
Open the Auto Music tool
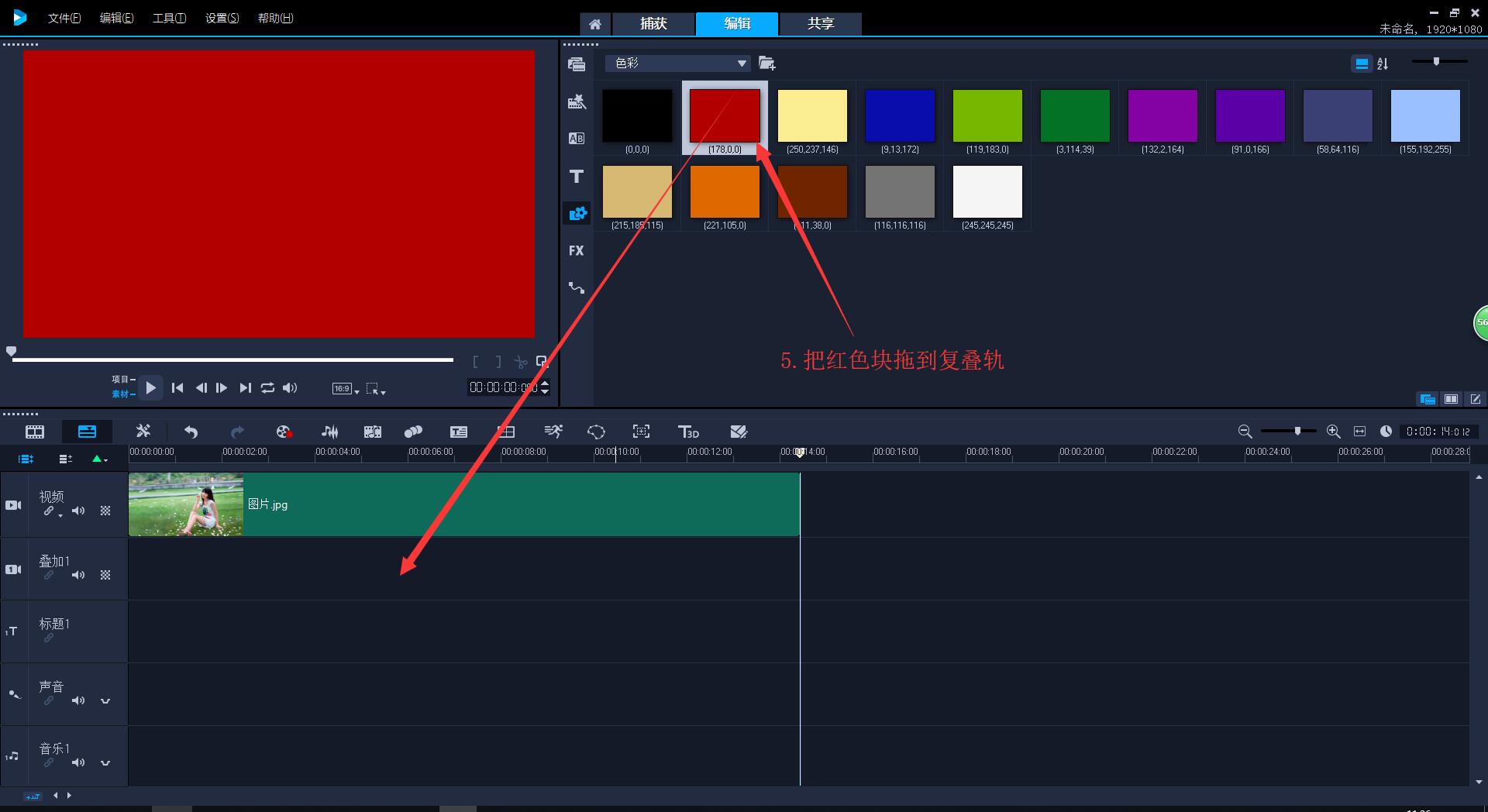(373, 432)
